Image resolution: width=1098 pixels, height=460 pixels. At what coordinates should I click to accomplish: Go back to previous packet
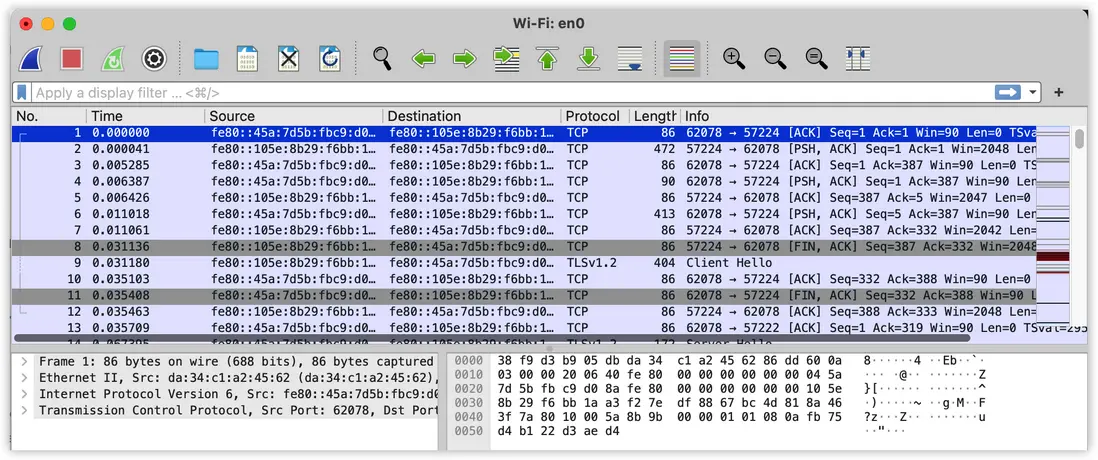424,59
